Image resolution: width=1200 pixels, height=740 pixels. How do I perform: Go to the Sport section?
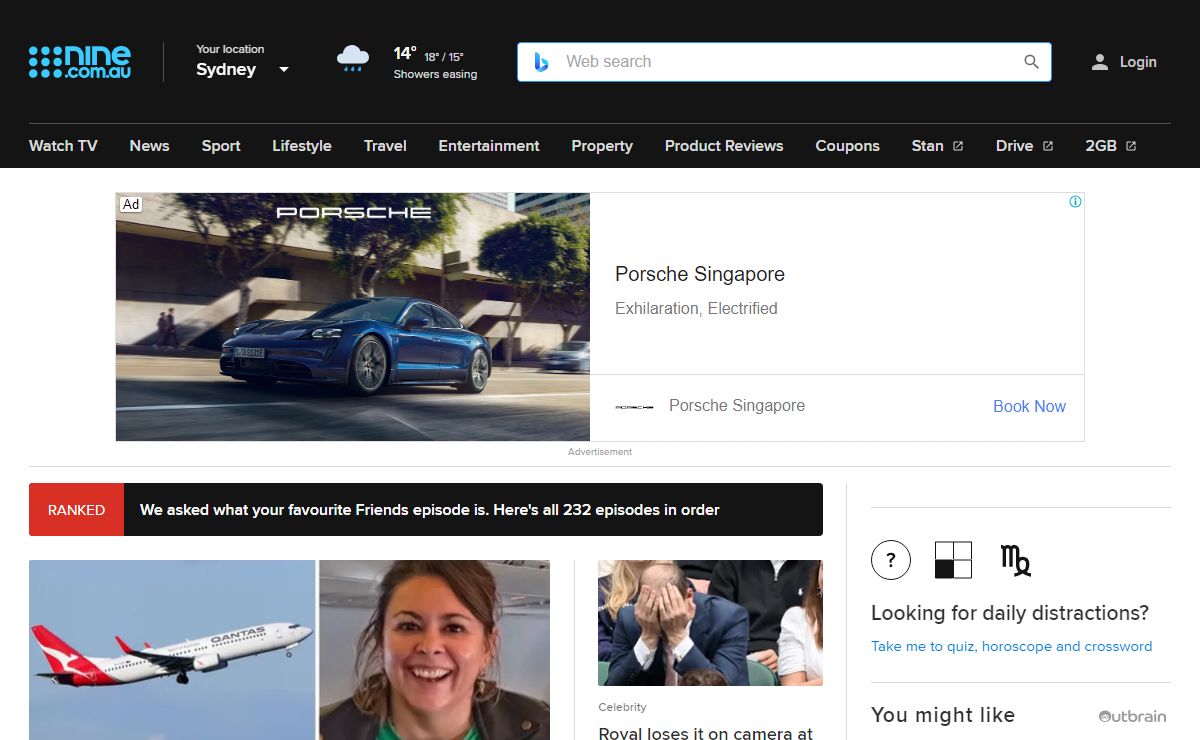coord(221,146)
